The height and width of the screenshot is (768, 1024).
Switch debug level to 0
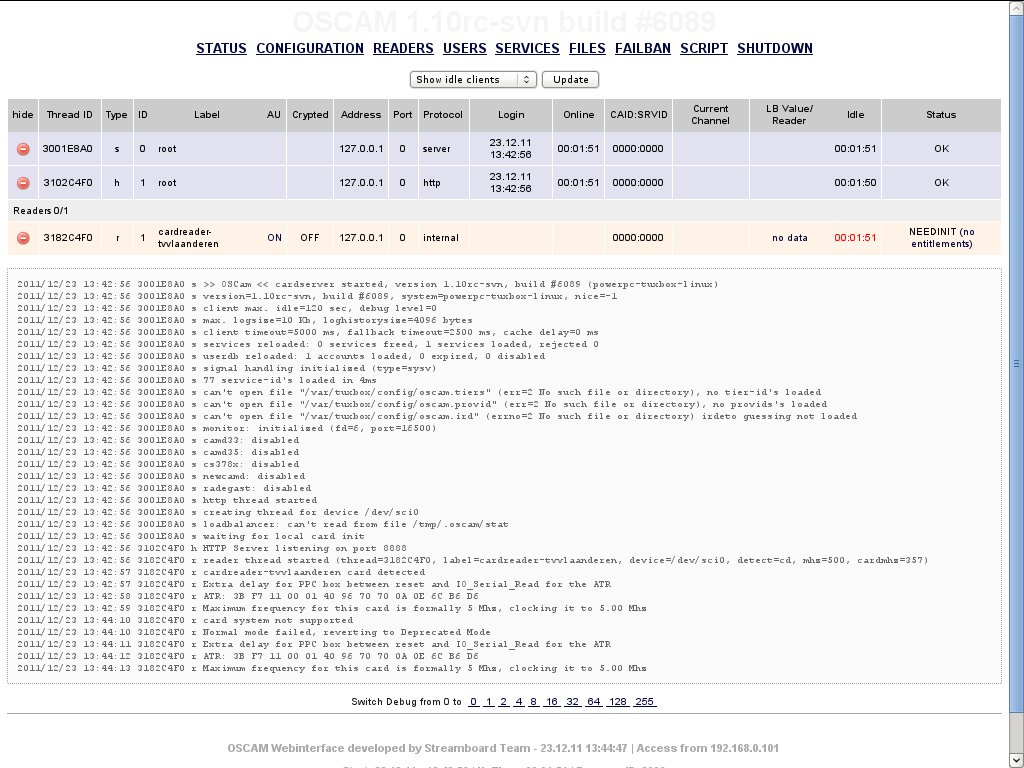pos(474,702)
